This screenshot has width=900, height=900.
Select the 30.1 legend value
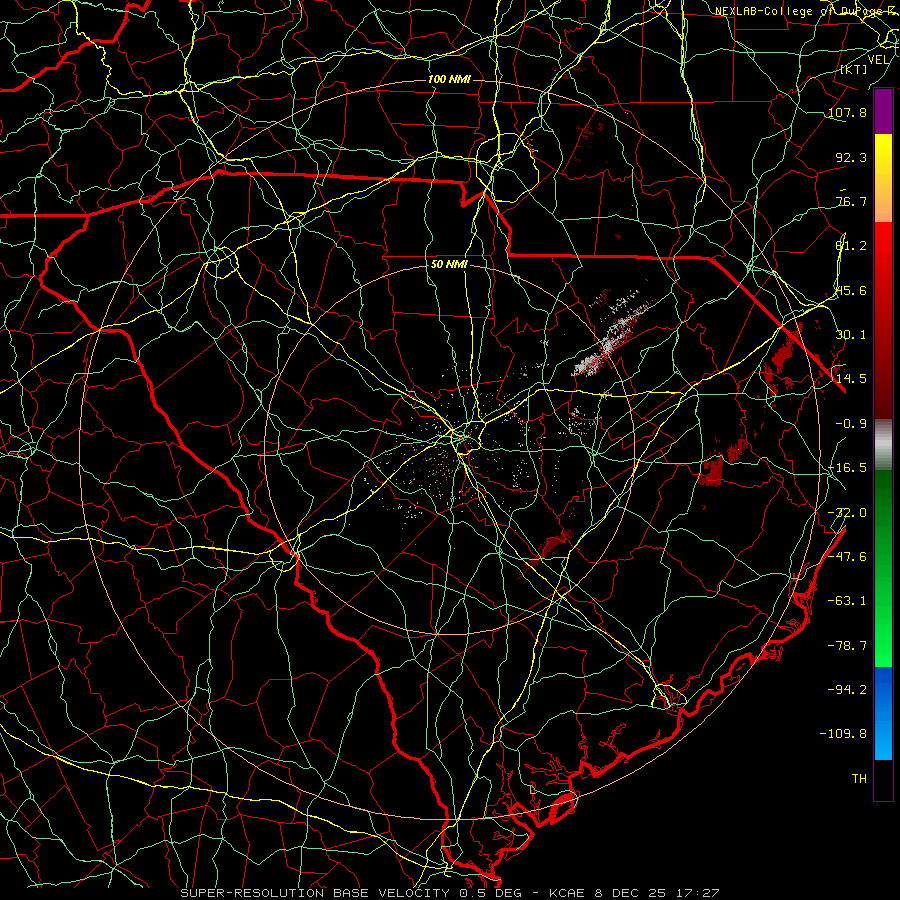(x=851, y=335)
